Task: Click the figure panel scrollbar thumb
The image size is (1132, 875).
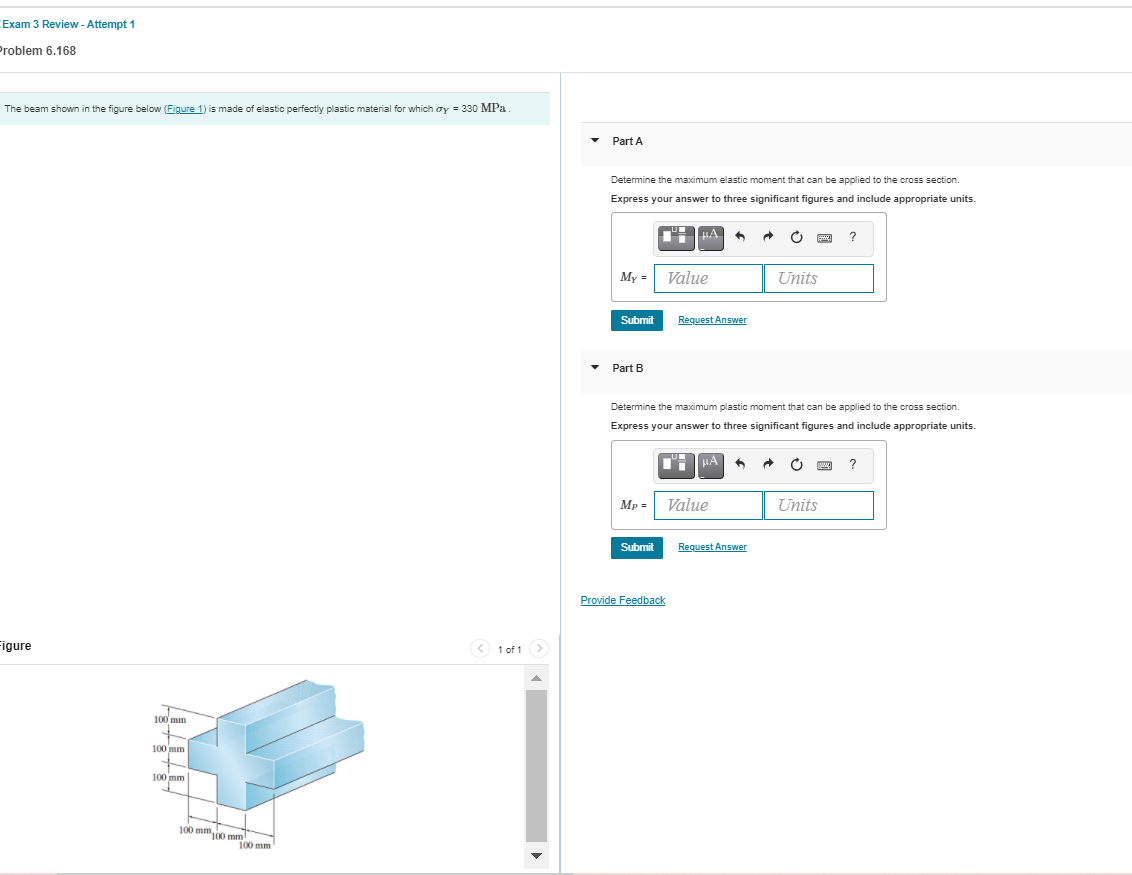Action: pos(536,766)
